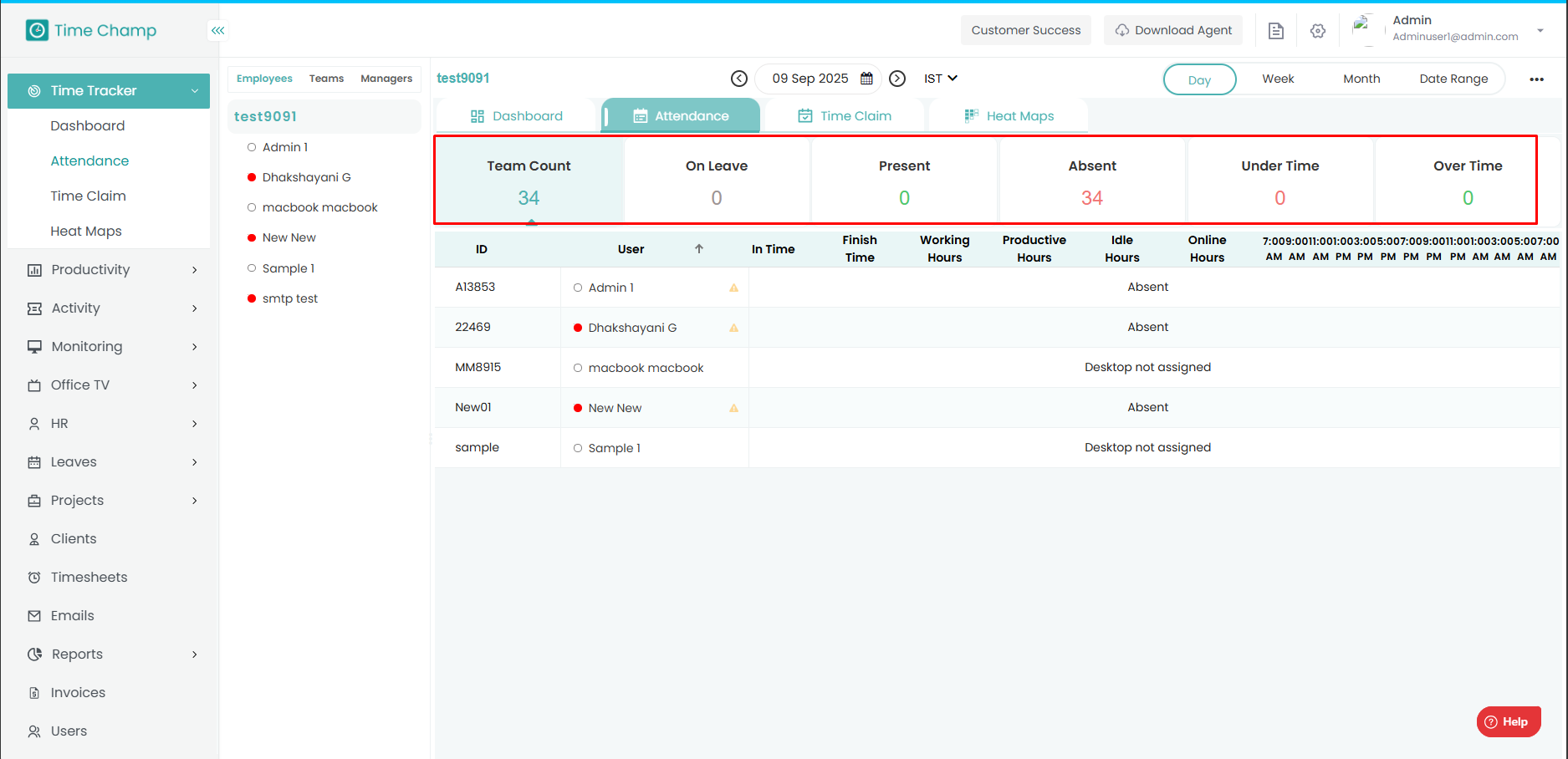Switch to Week view

click(x=1278, y=79)
